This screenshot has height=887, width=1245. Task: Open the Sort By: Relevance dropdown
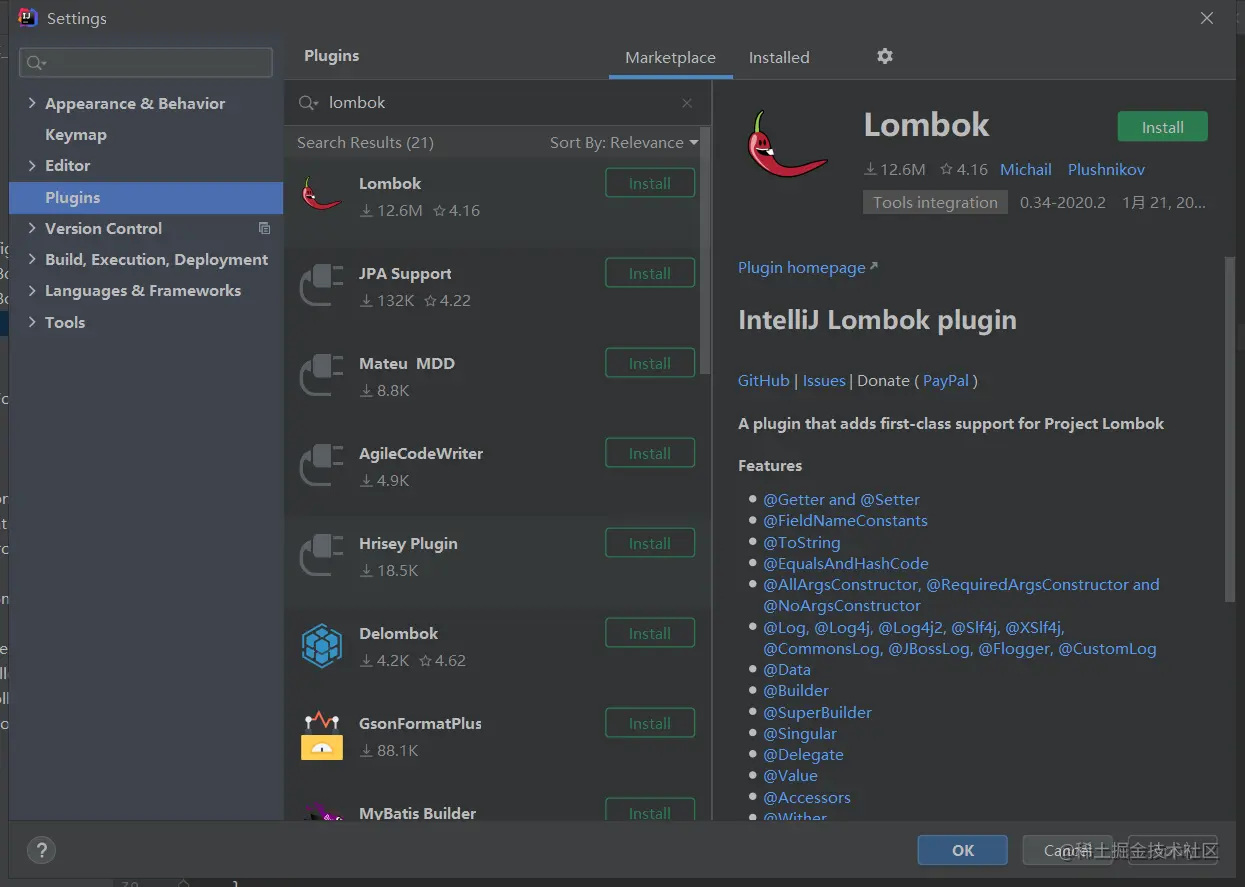[x=624, y=143]
